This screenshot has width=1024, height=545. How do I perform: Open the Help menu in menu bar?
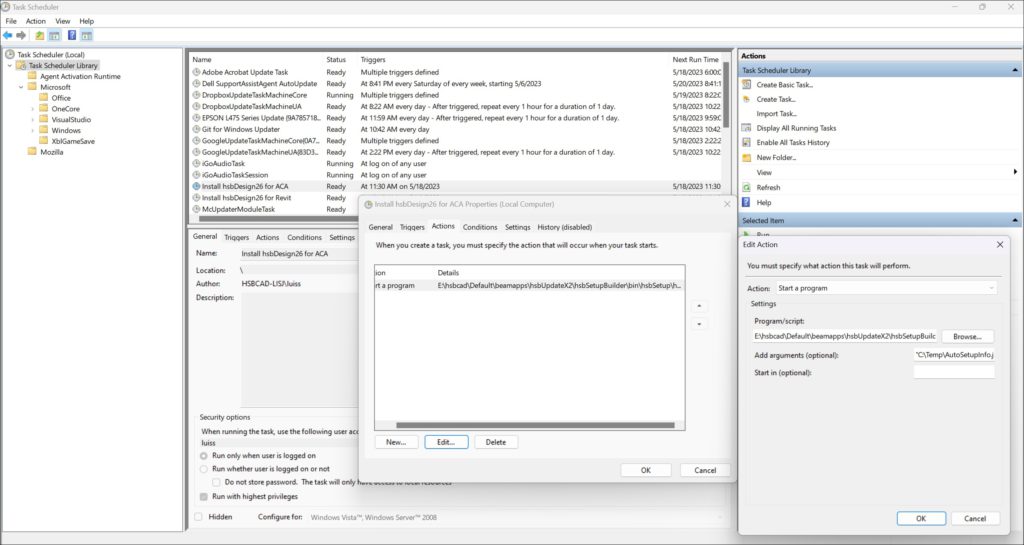coord(87,21)
